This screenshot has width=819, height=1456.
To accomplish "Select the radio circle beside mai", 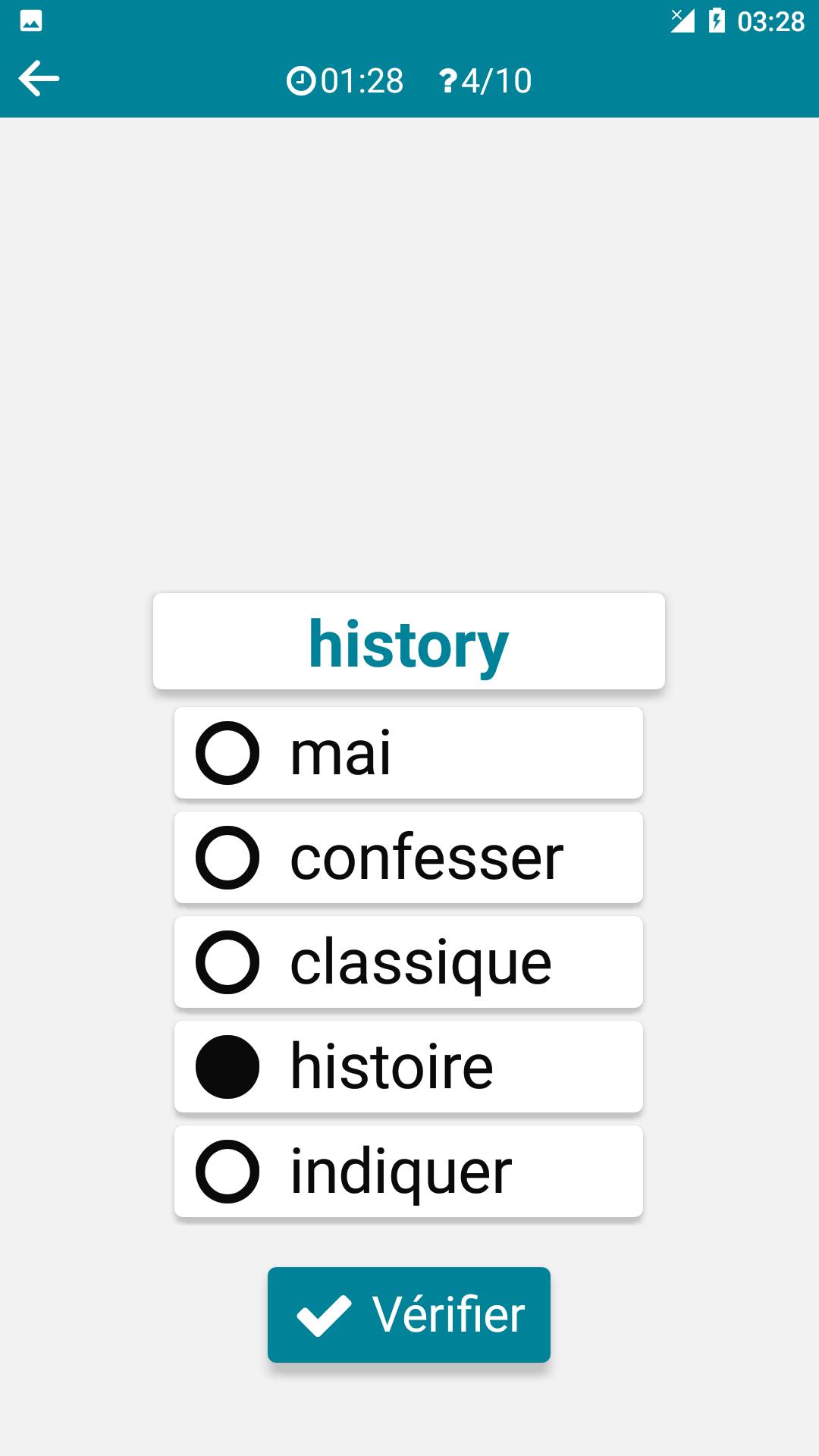I will [x=227, y=753].
